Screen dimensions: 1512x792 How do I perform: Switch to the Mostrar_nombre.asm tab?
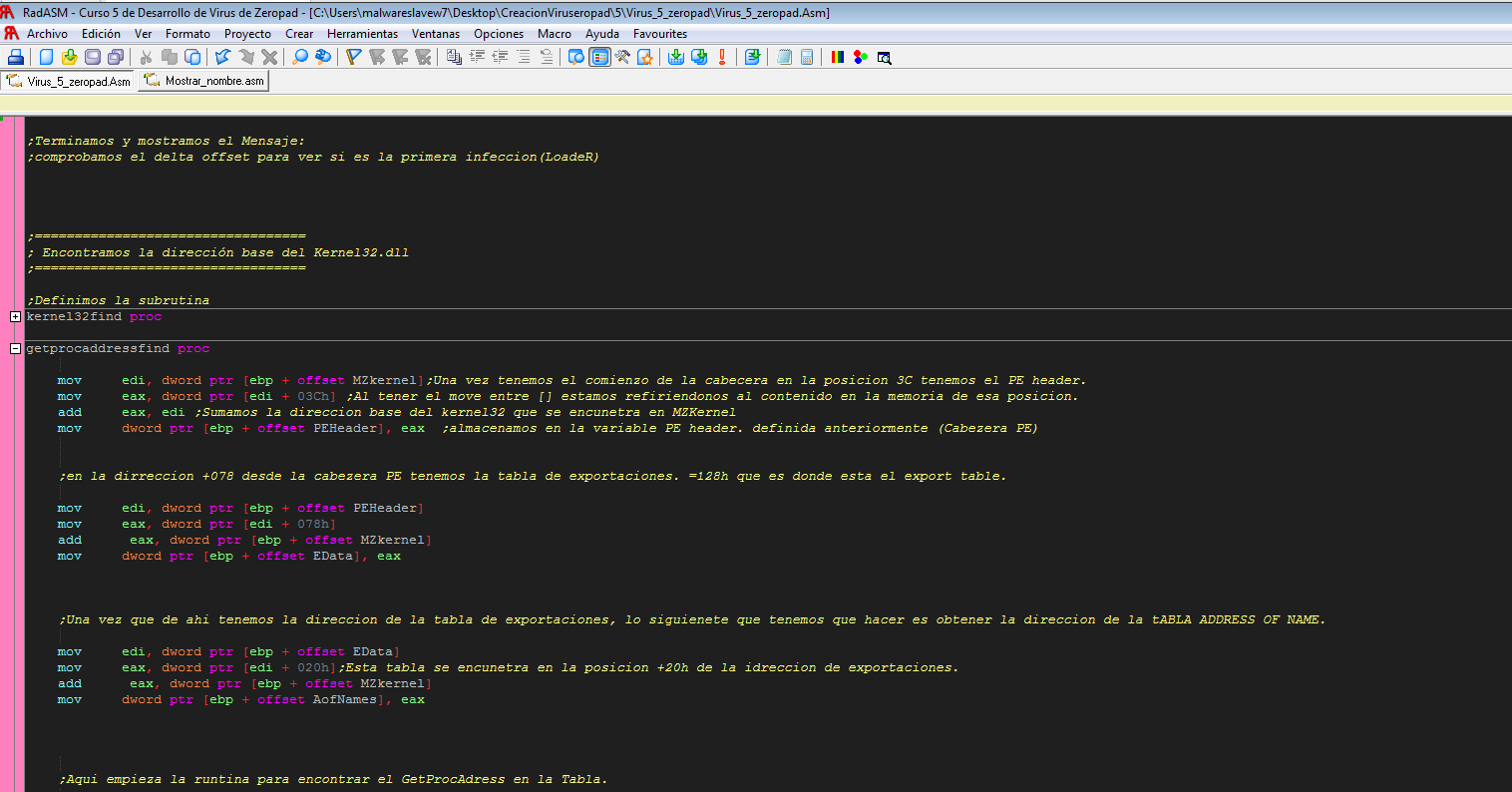coord(204,81)
